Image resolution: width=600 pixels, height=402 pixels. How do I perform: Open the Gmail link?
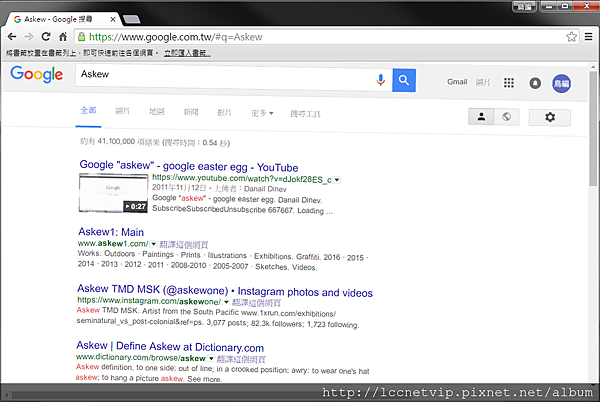click(457, 82)
